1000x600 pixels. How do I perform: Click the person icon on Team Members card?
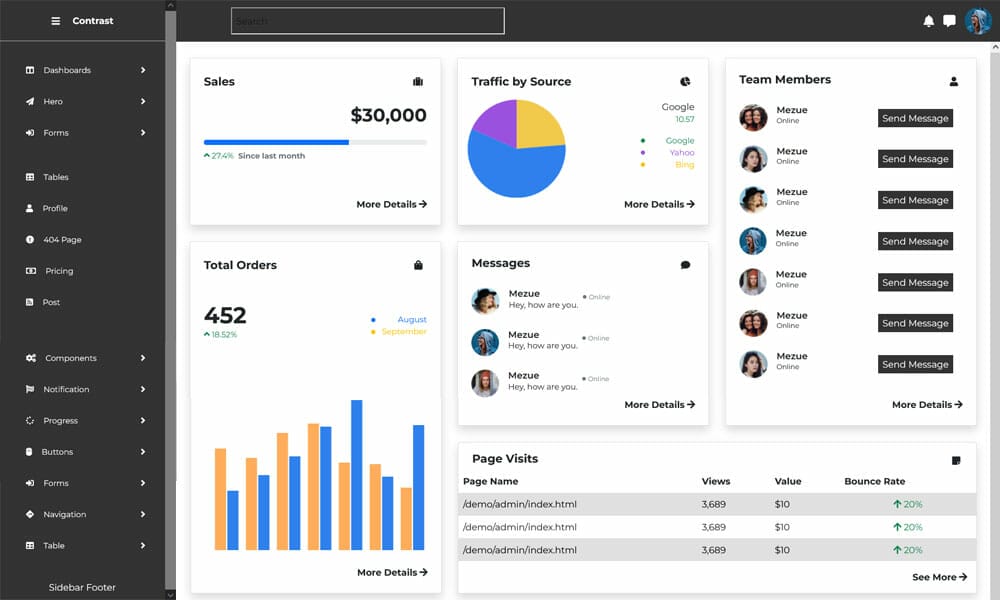955,79
